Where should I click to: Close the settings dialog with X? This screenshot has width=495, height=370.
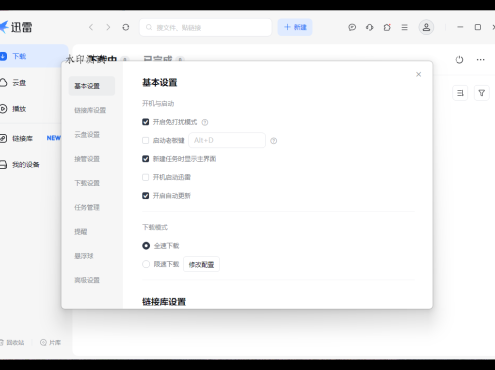[419, 74]
